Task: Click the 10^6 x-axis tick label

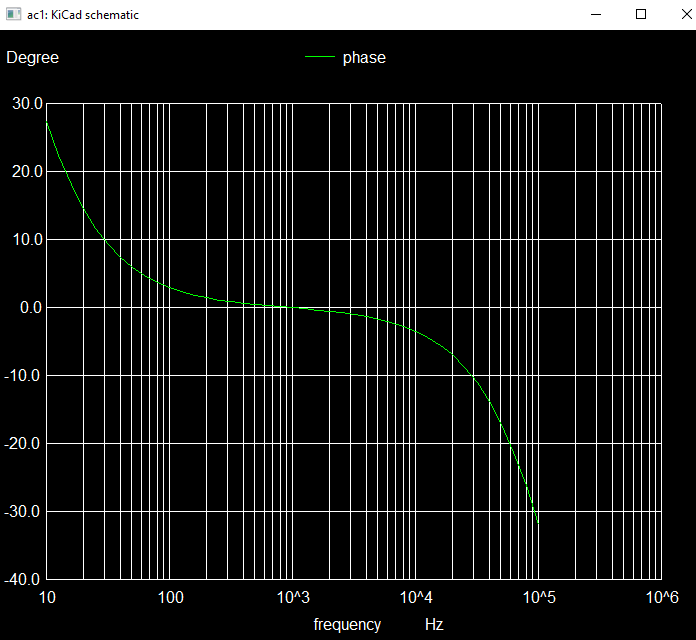Action: [x=662, y=597]
